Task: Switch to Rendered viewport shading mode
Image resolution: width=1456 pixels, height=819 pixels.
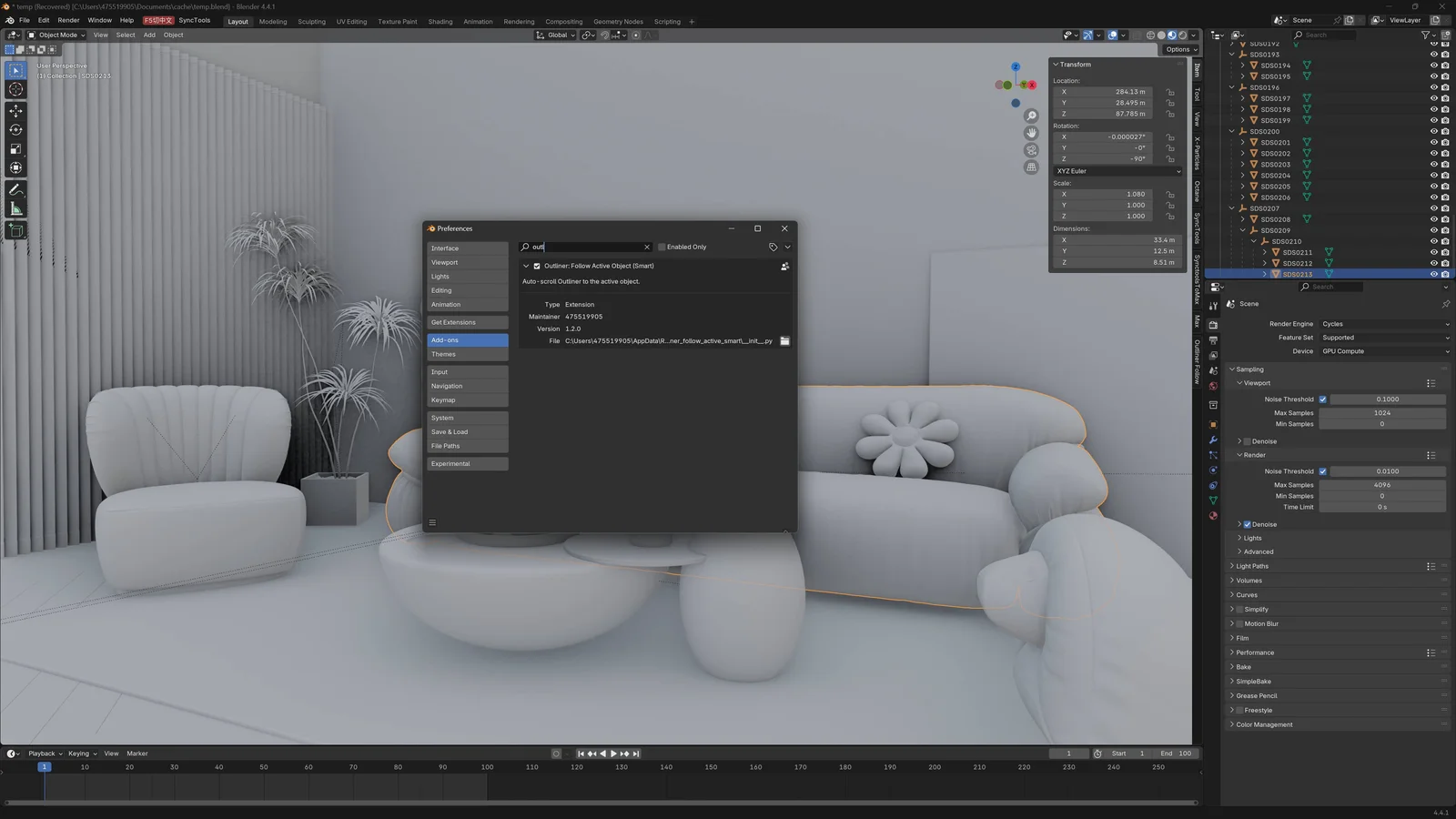Action: pyautogui.click(x=1182, y=35)
